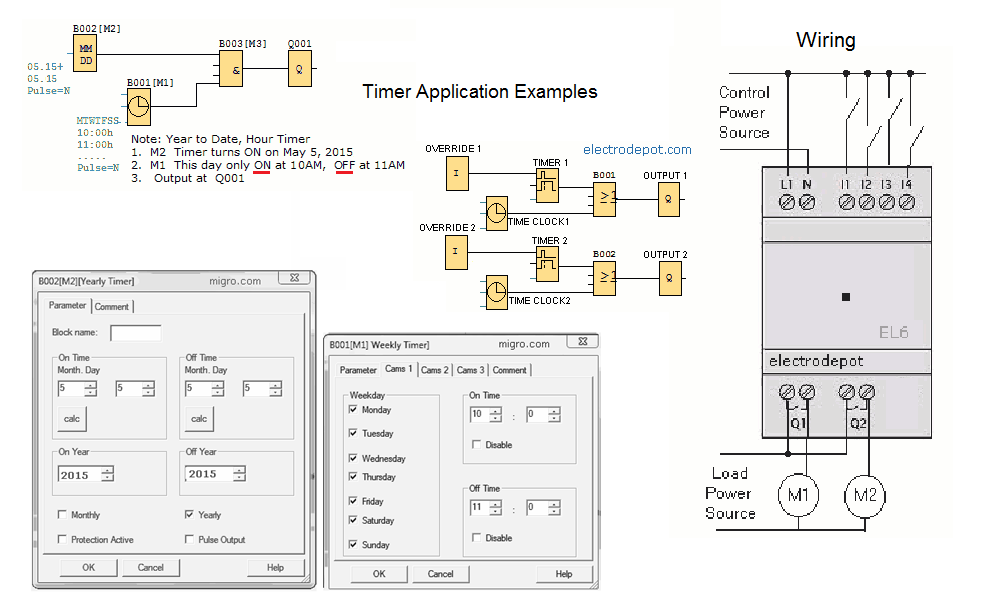Enable the Monthly checkbox
This screenshot has height=611, width=1000.
[x=63, y=515]
